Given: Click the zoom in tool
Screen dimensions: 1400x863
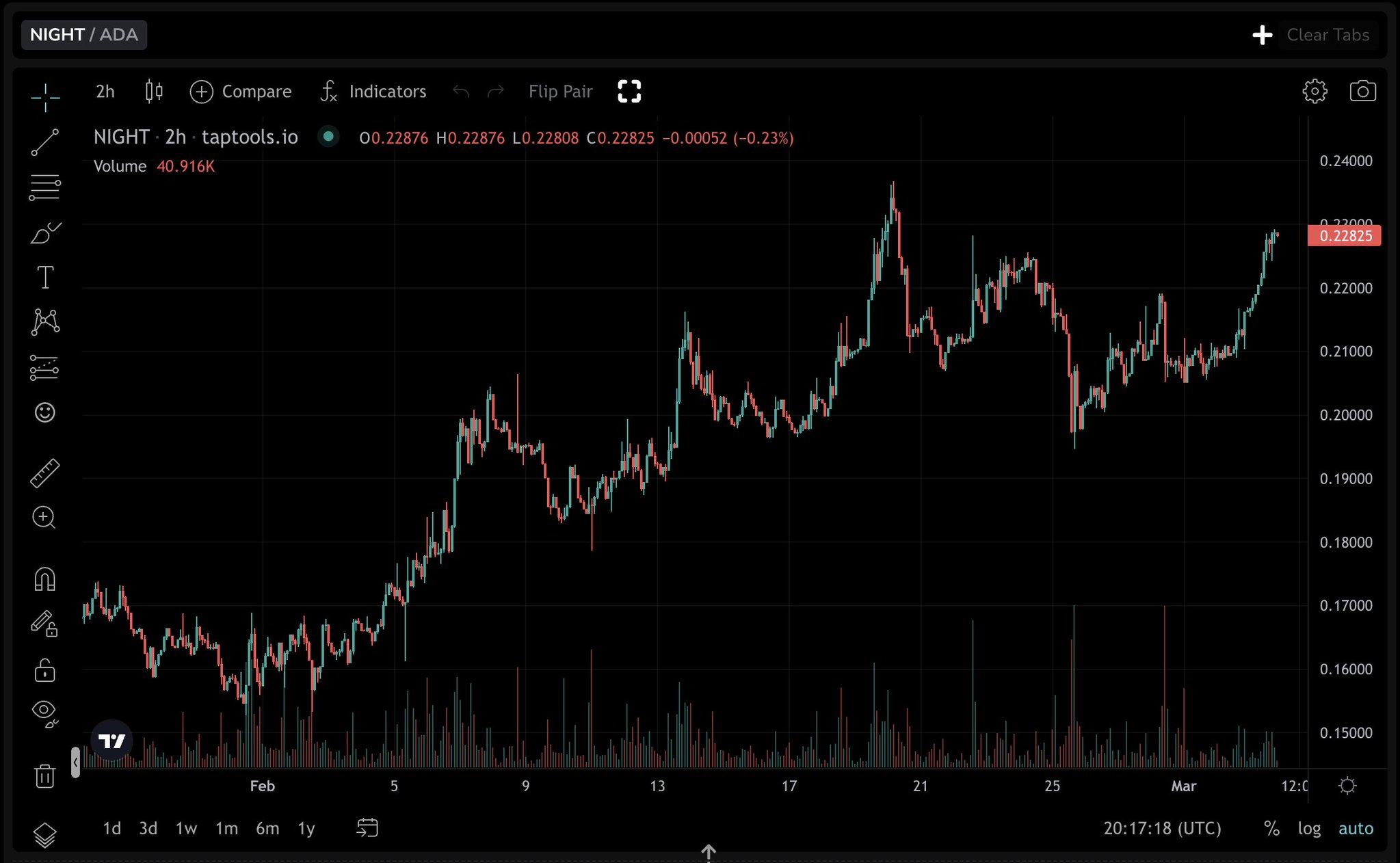Looking at the screenshot, I should 44,518.
